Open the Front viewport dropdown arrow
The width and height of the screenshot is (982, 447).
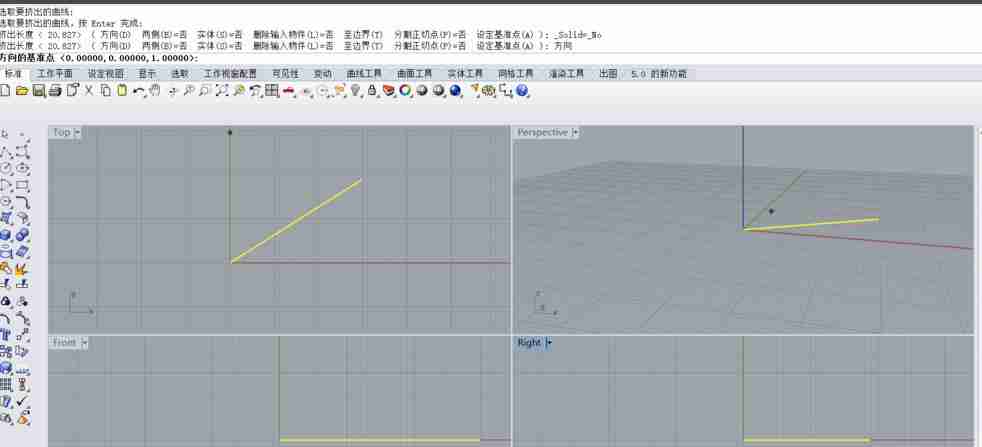[83, 342]
